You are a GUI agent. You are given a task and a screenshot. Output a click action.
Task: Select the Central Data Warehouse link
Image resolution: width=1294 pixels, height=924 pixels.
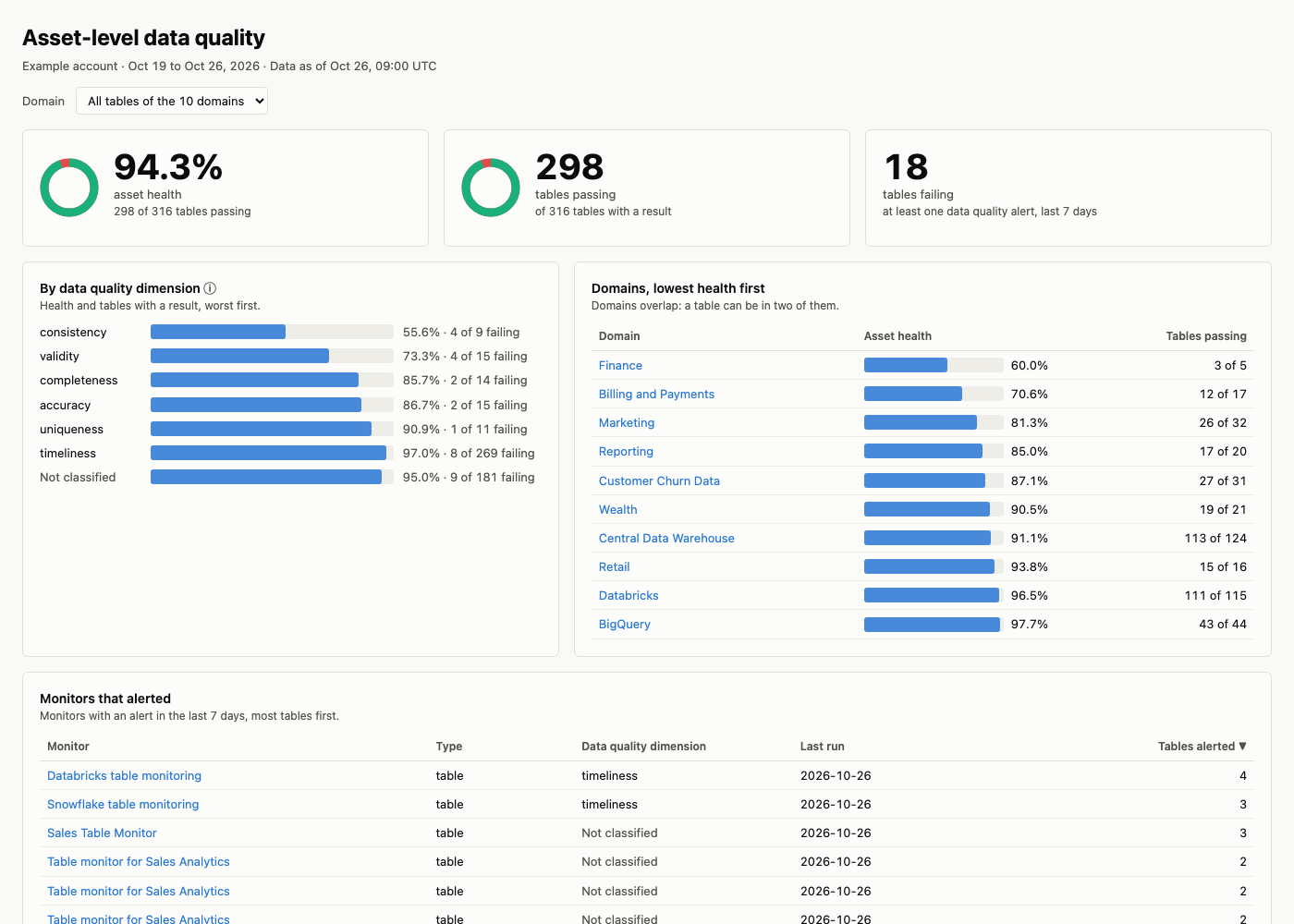(666, 539)
